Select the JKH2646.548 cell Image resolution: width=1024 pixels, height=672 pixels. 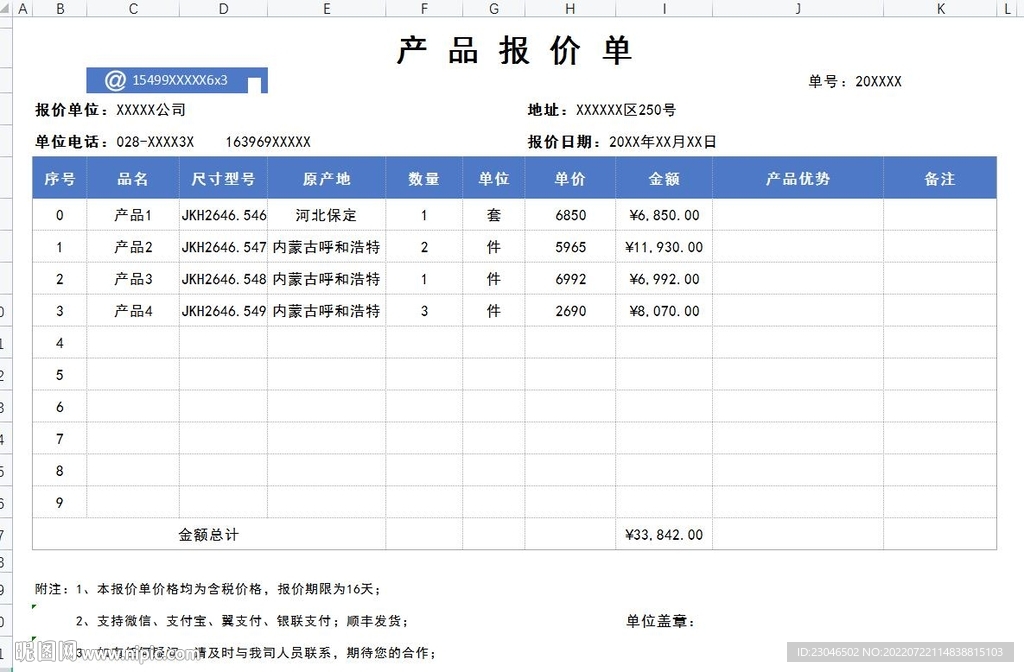pos(223,279)
